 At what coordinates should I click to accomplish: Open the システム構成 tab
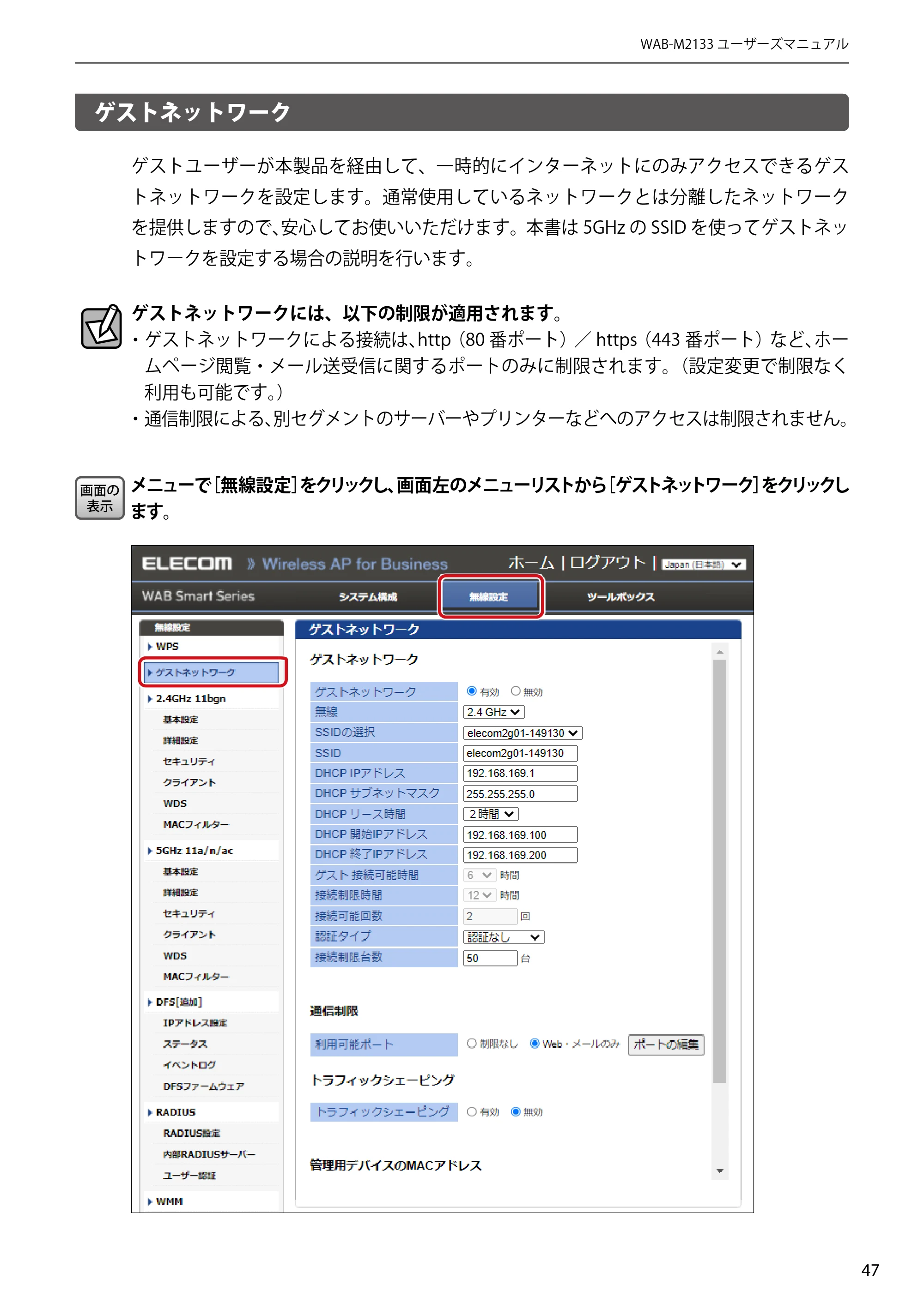tap(367, 597)
